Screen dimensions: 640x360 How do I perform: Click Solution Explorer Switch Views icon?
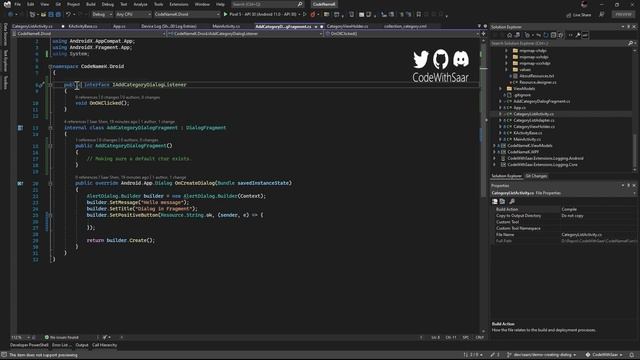(517, 35)
